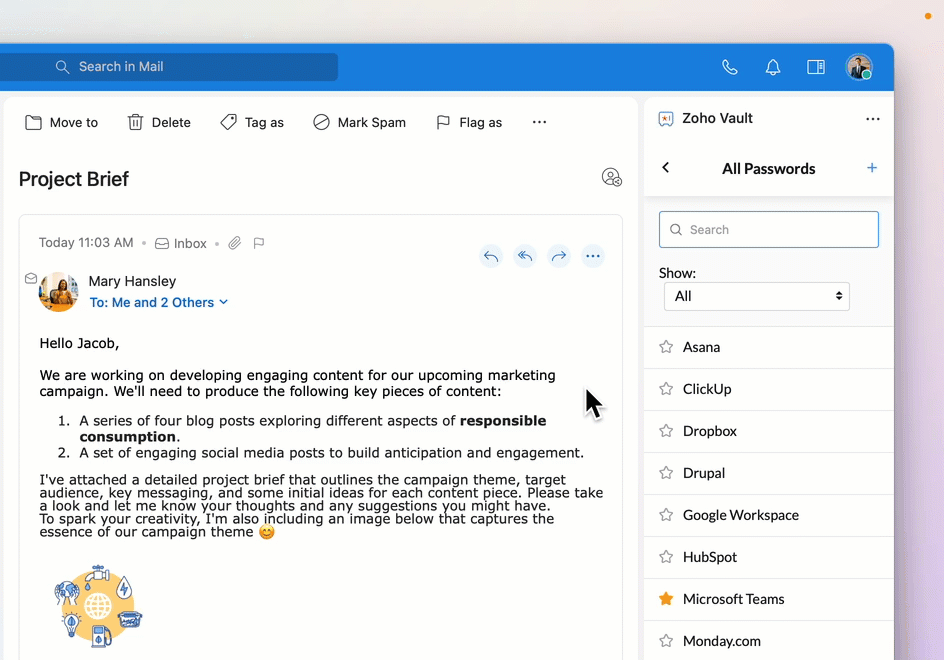This screenshot has height=660, width=944.
Task: Star the Monday.com password entry
Action: (x=666, y=641)
